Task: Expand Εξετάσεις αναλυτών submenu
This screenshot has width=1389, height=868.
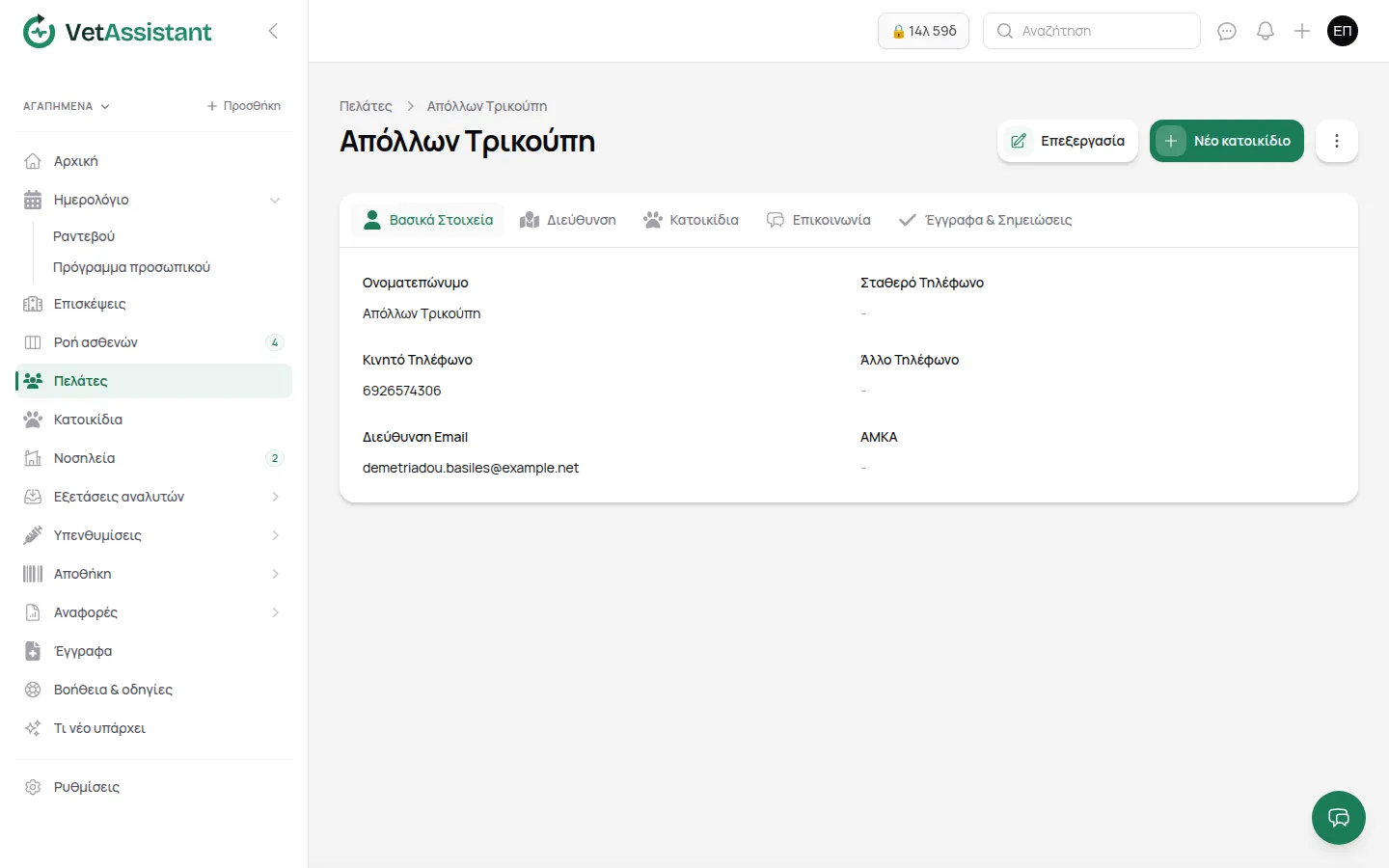Action: (275, 497)
